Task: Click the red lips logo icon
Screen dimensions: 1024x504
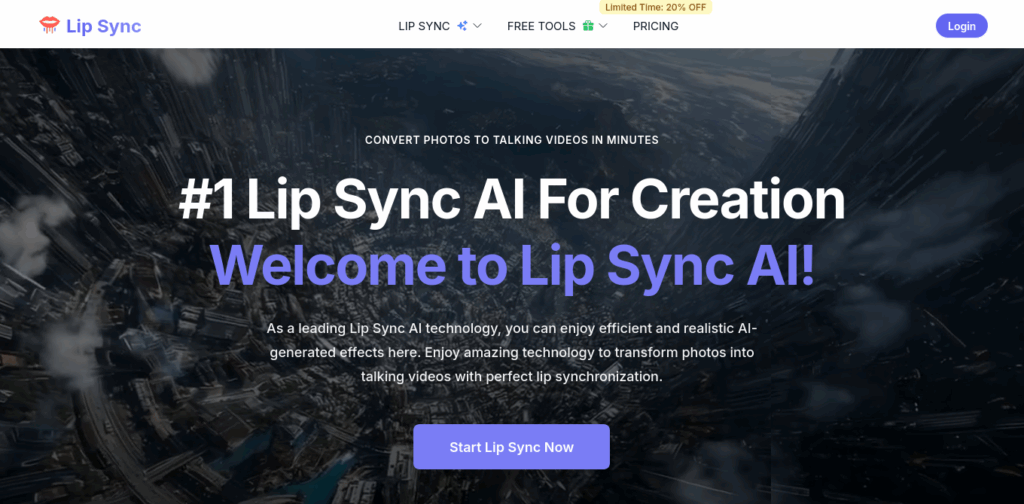Action: [x=49, y=25]
